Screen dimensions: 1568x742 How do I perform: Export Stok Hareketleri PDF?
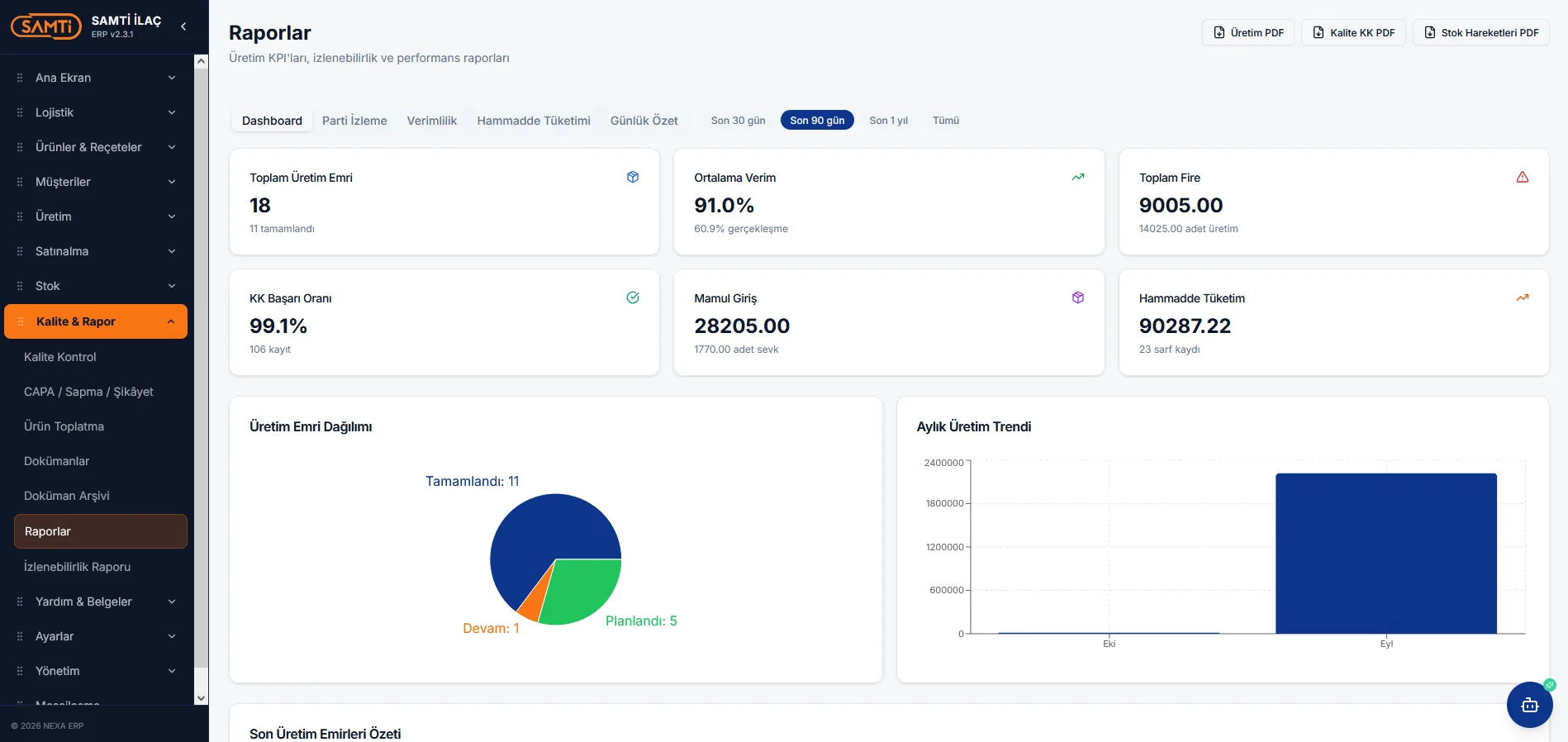[x=1481, y=32]
